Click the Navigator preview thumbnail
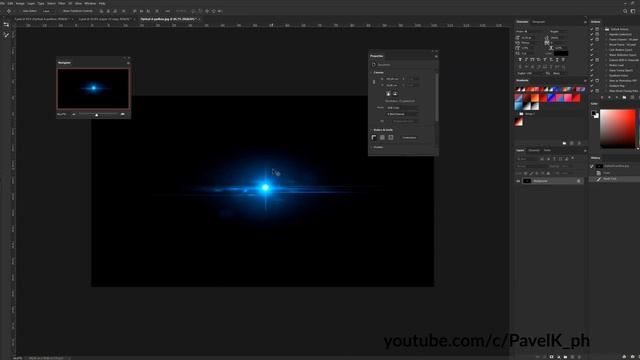640x360 pixels. pos(93,88)
